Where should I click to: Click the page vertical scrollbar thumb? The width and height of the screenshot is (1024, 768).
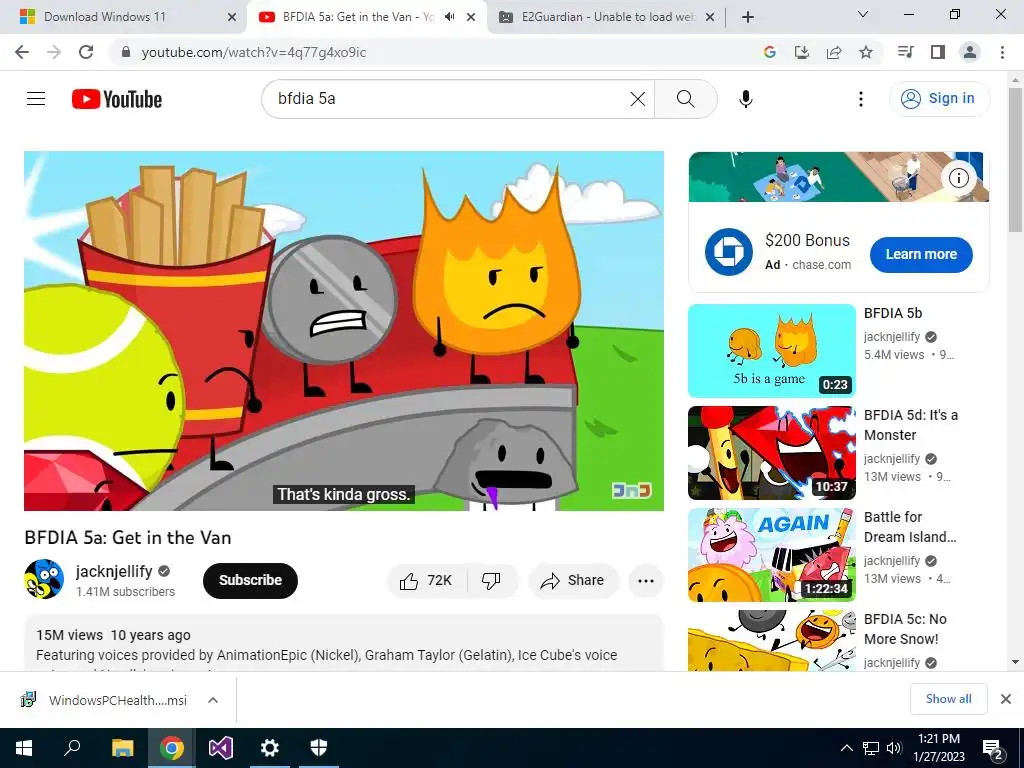tap(1015, 160)
